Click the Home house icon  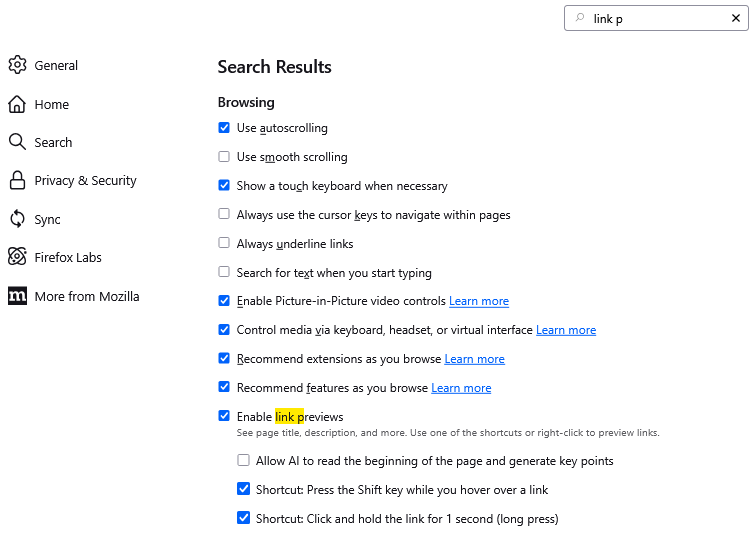(x=17, y=104)
